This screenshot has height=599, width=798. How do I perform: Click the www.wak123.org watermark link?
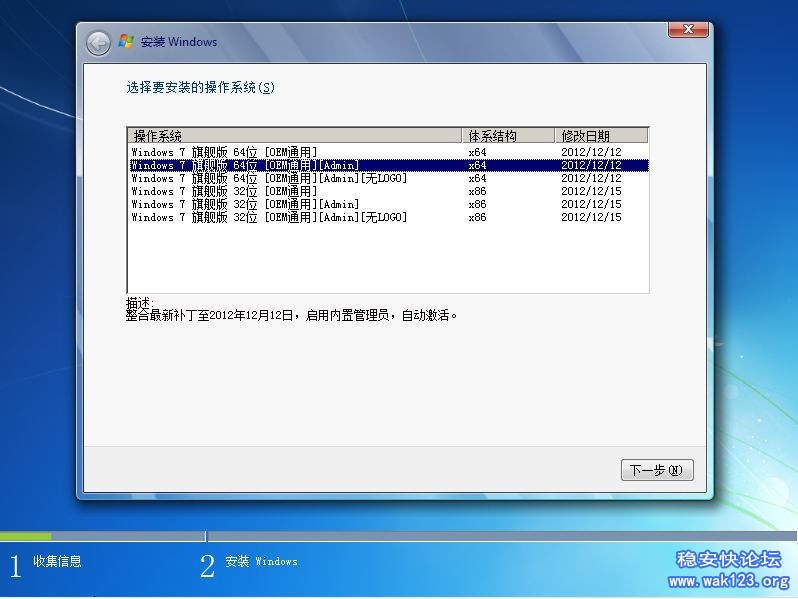point(728,582)
